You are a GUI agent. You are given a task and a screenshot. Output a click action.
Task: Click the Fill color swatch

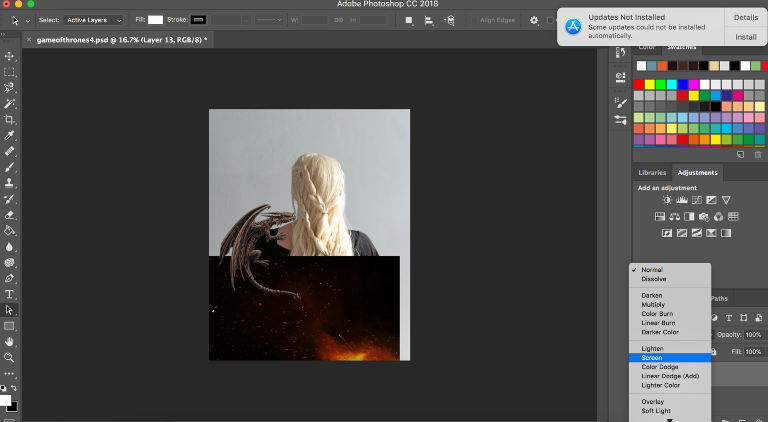point(155,20)
